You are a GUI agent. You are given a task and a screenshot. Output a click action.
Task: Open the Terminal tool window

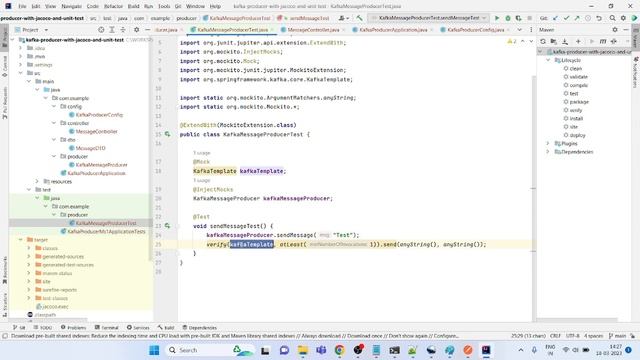tap(107, 327)
